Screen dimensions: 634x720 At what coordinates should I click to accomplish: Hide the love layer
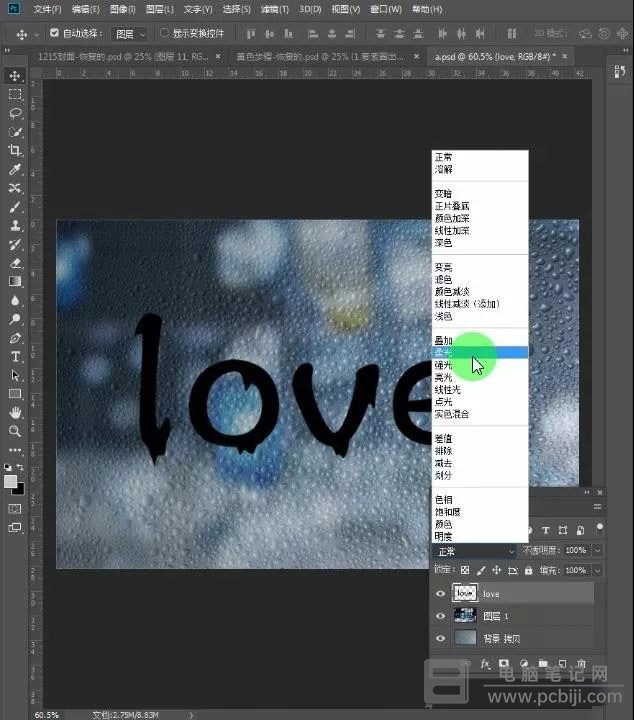(x=440, y=593)
